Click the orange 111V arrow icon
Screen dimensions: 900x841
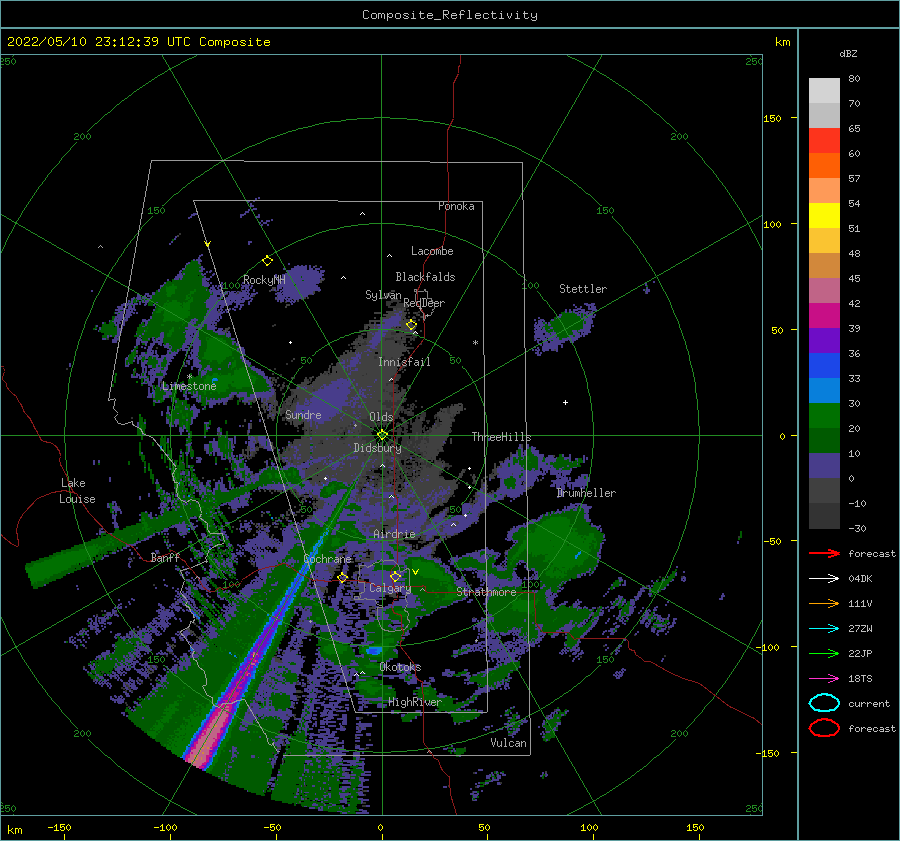click(x=824, y=603)
